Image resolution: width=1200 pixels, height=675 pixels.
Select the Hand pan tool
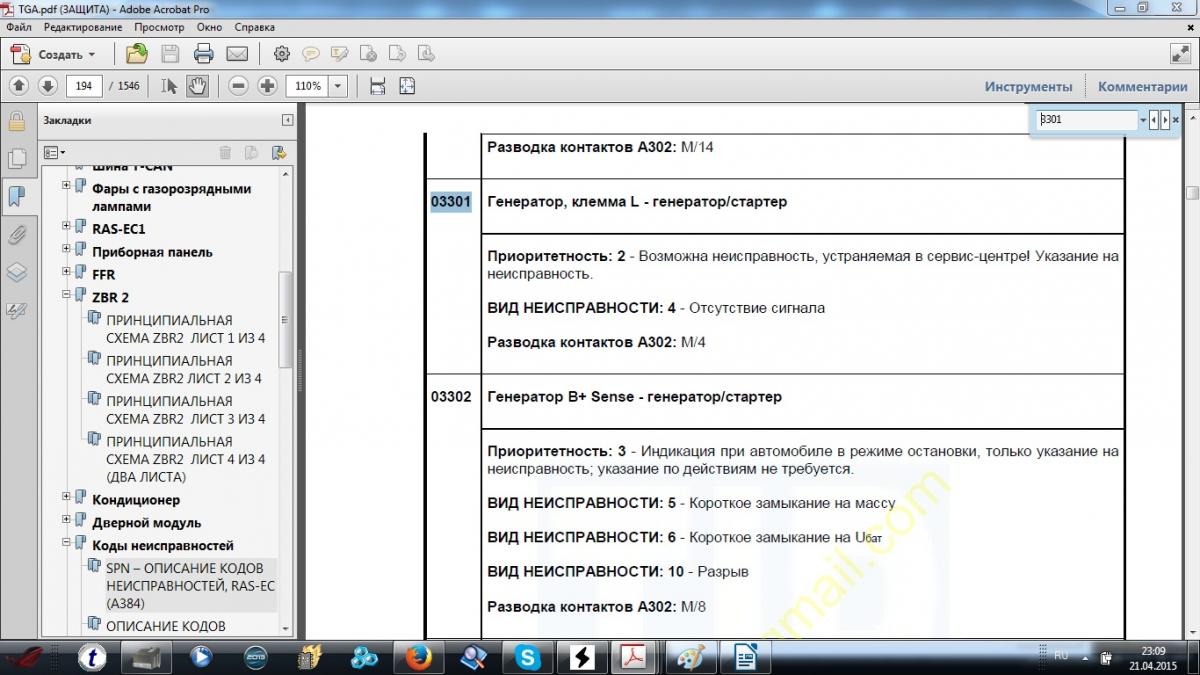tap(197, 86)
